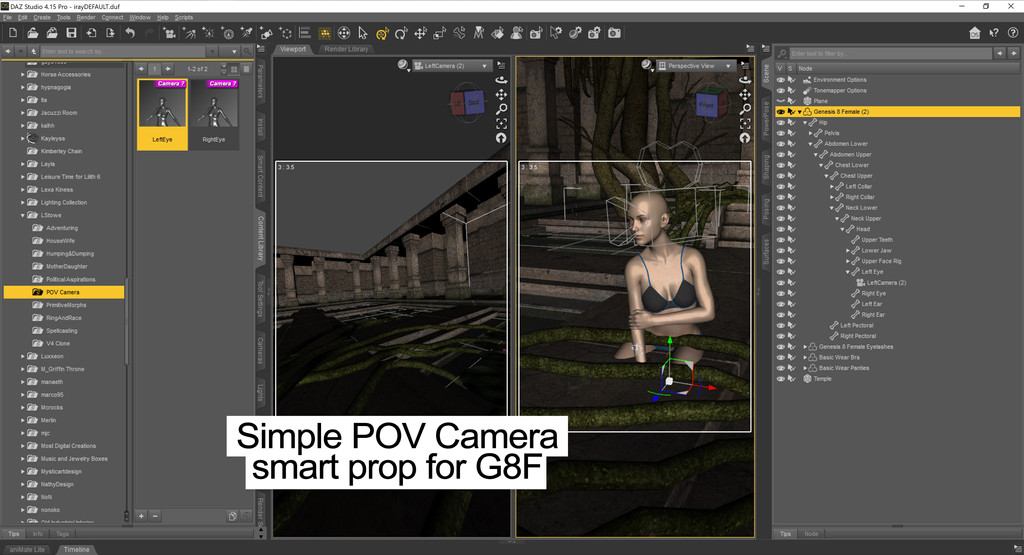Expand the Left Collar bone node
This screenshot has height=555, width=1024.
point(832,187)
